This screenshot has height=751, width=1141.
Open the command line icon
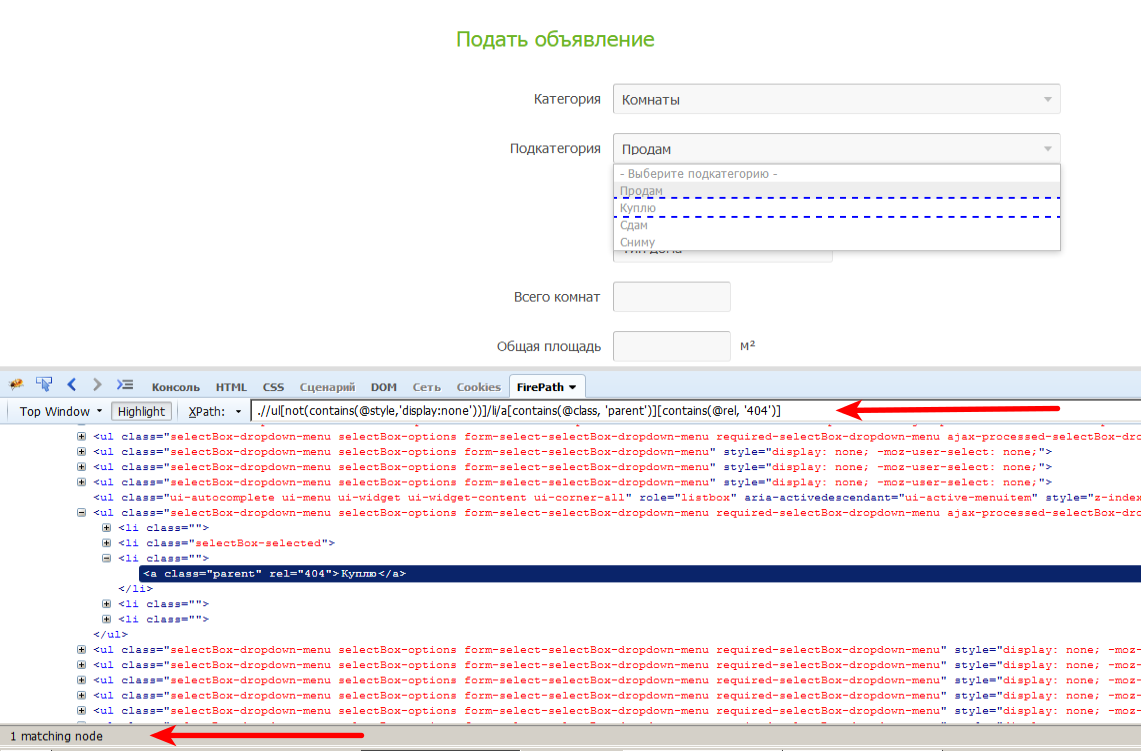(x=125, y=384)
